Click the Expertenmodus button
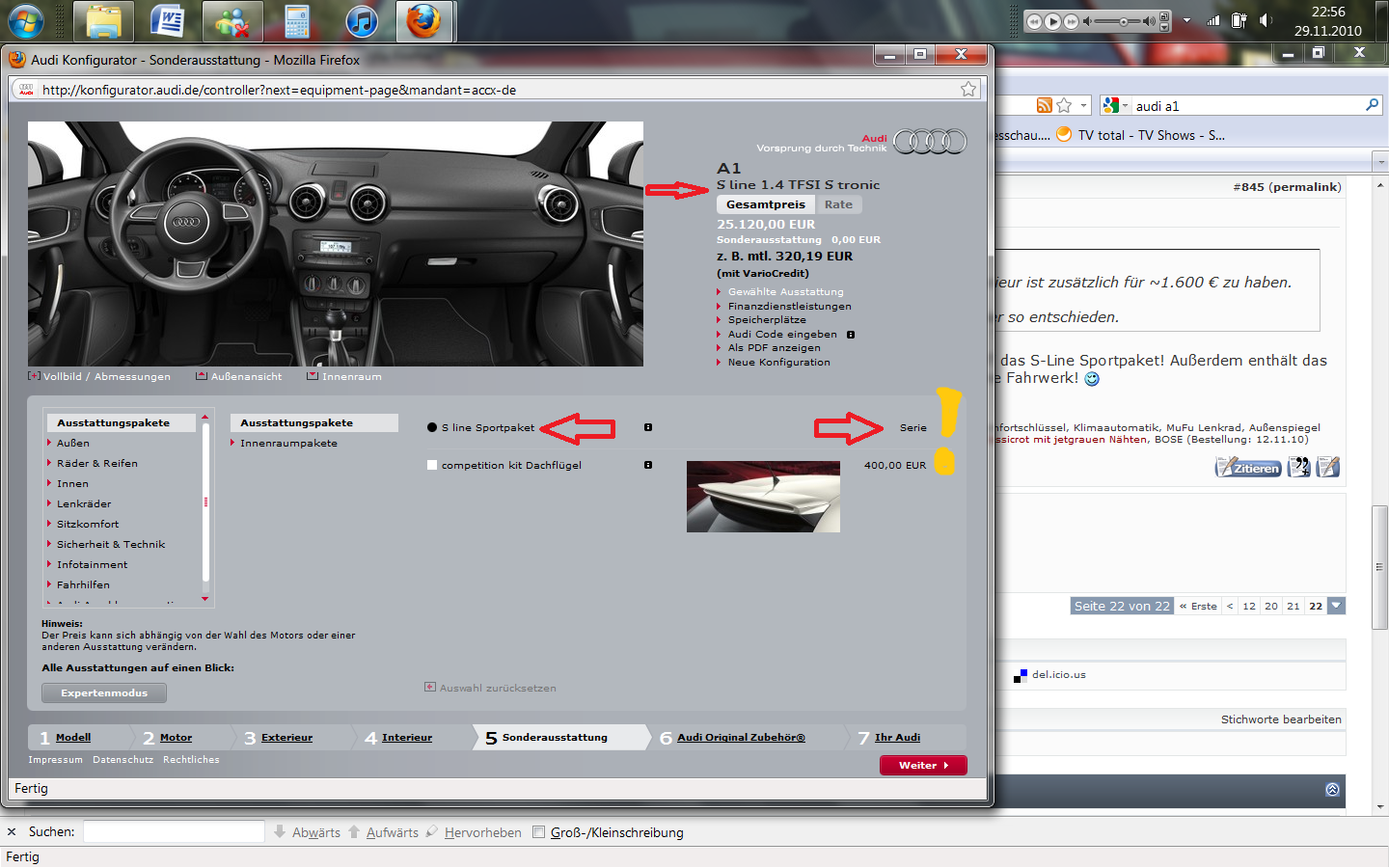Viewport: 1389px width, 868px height. 104,692
